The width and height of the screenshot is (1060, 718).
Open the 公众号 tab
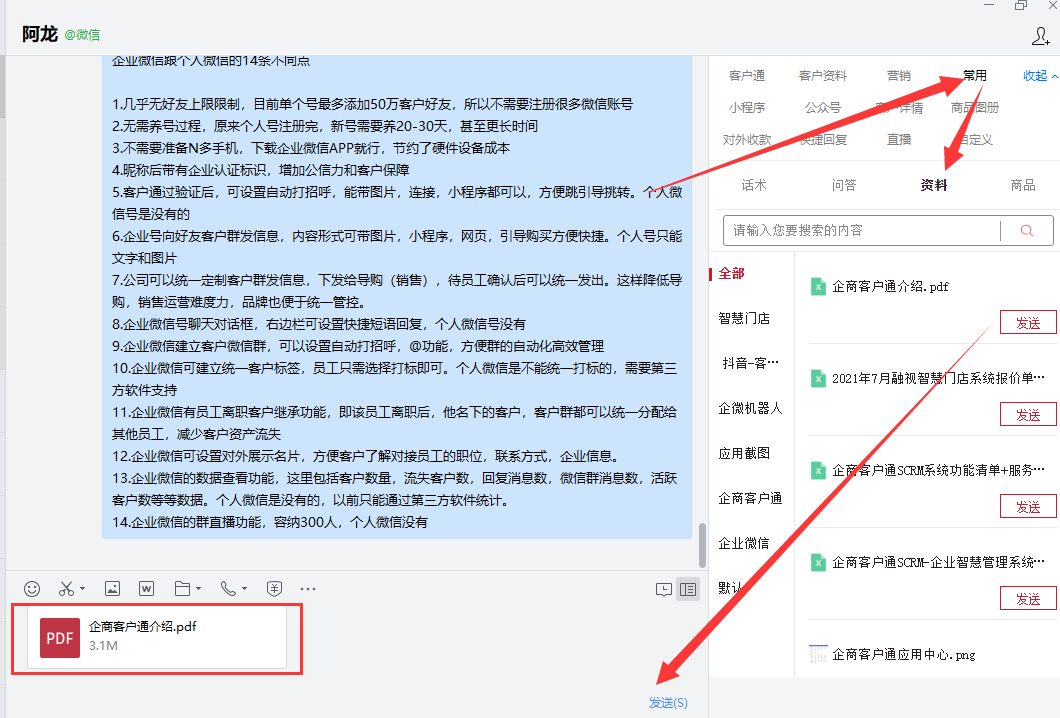coord(823,107)
